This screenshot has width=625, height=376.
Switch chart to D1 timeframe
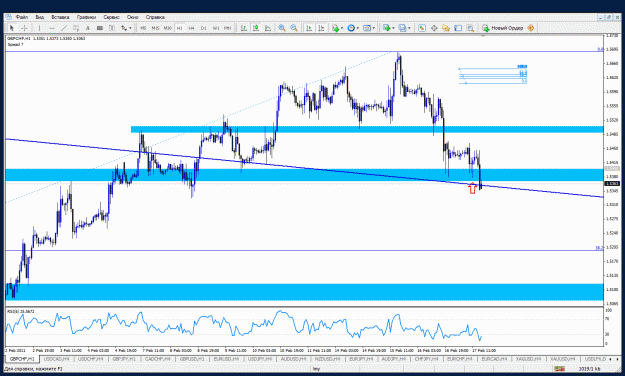pyautogui.click(x=204, y=28)
